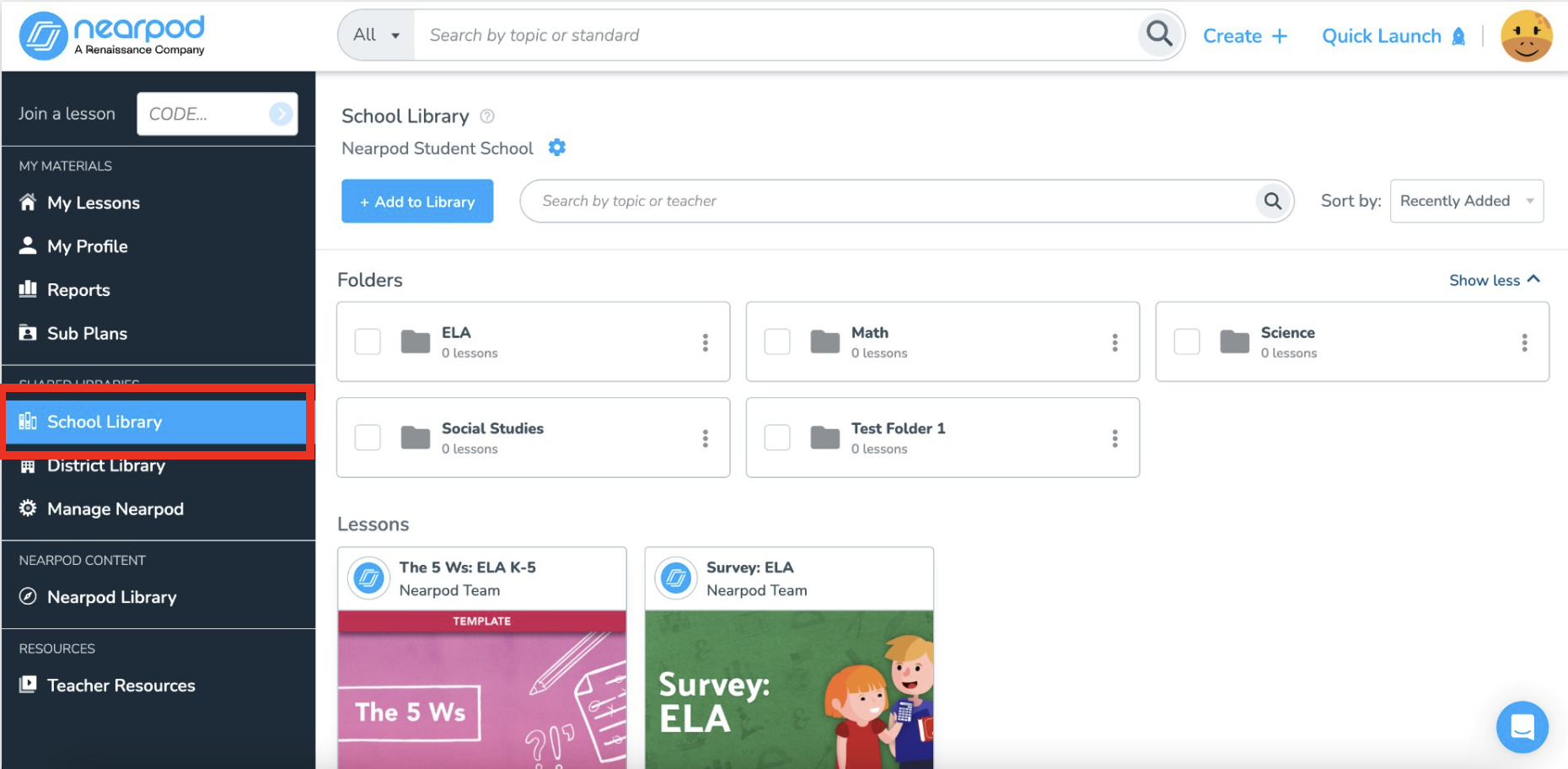The image size is (1568, 769).
Task: Collapse folders with Show less
Action: tap(1494, 280)
